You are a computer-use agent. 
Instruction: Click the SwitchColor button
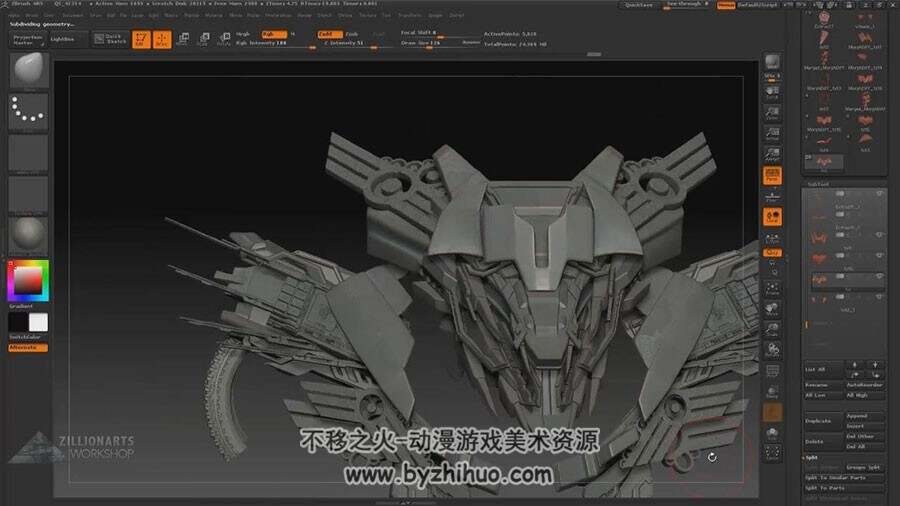[x=28, y=337]
